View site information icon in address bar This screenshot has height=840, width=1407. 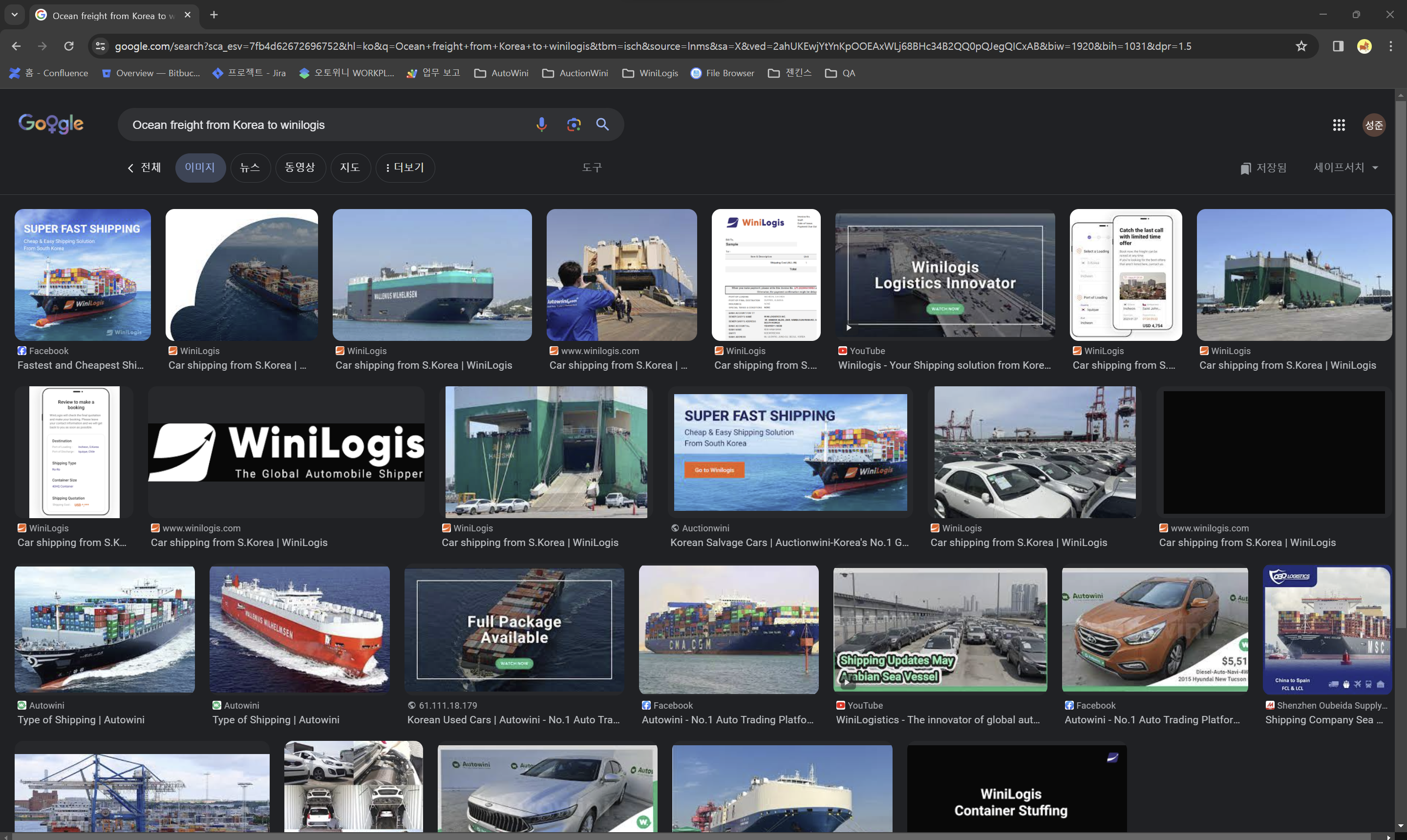point(100,46)
